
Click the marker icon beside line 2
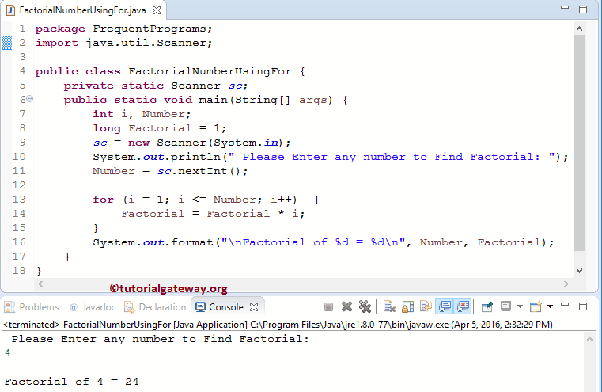7,43
